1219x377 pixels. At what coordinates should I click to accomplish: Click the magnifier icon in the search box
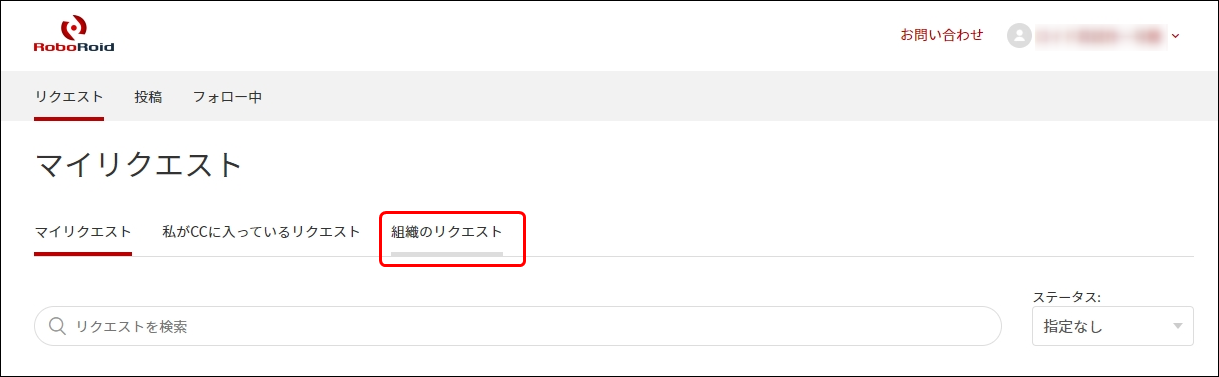coord(58,326)
